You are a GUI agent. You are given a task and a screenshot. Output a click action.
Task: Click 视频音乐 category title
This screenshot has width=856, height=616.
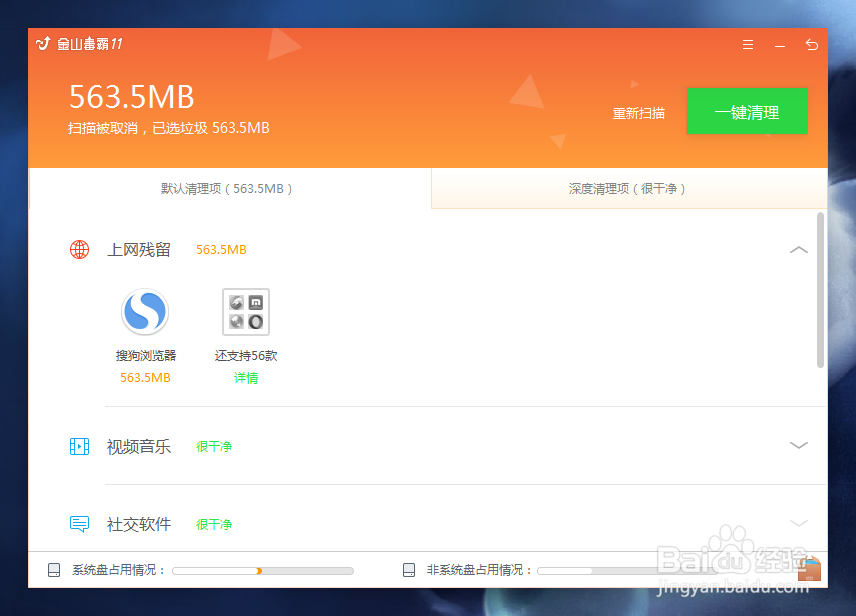click(139, 447)
